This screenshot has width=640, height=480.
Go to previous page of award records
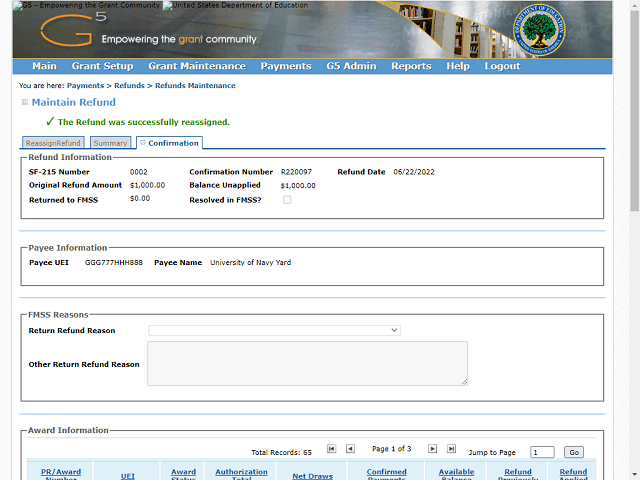point(350,449)
